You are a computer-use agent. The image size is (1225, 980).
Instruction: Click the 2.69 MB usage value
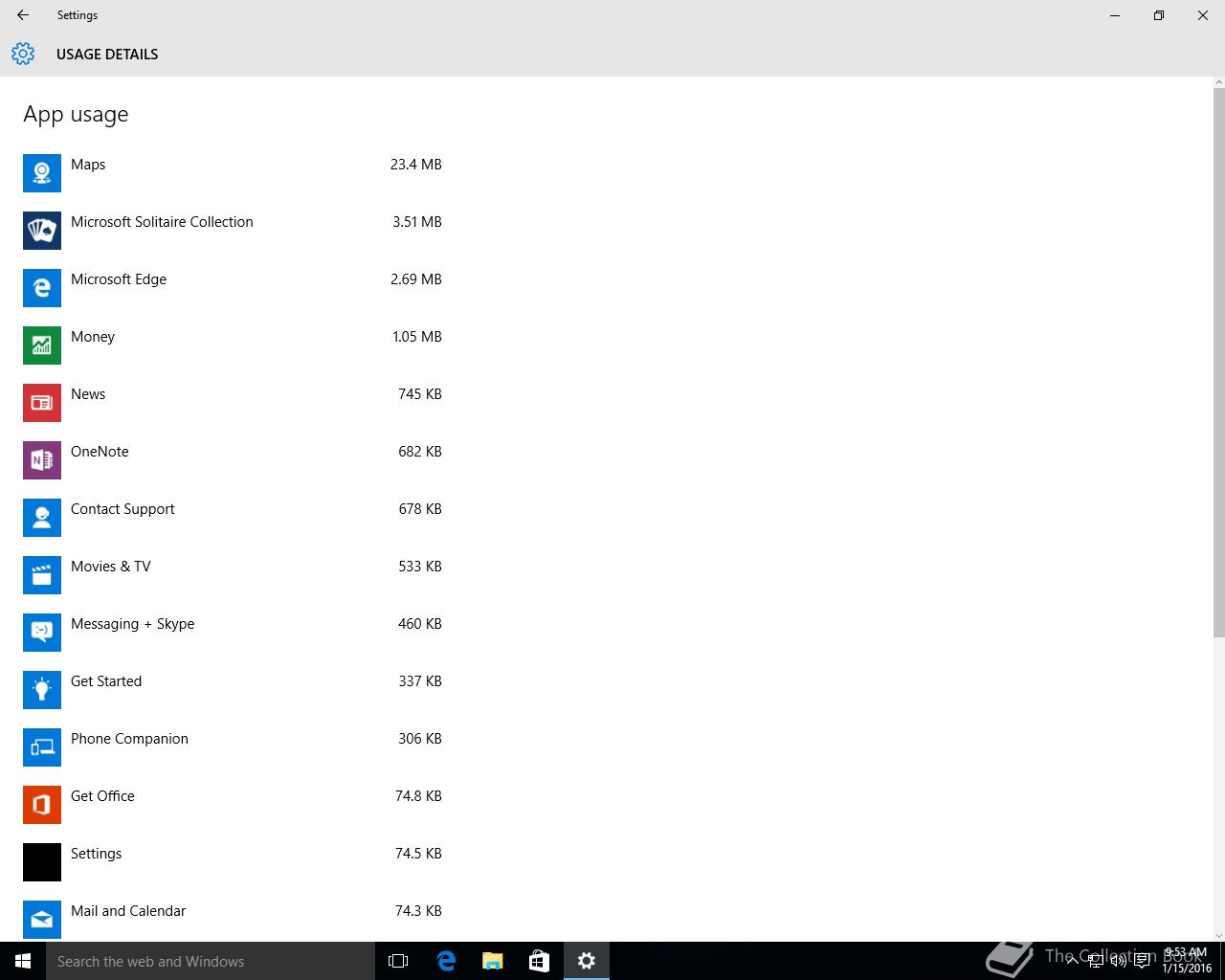416,279
